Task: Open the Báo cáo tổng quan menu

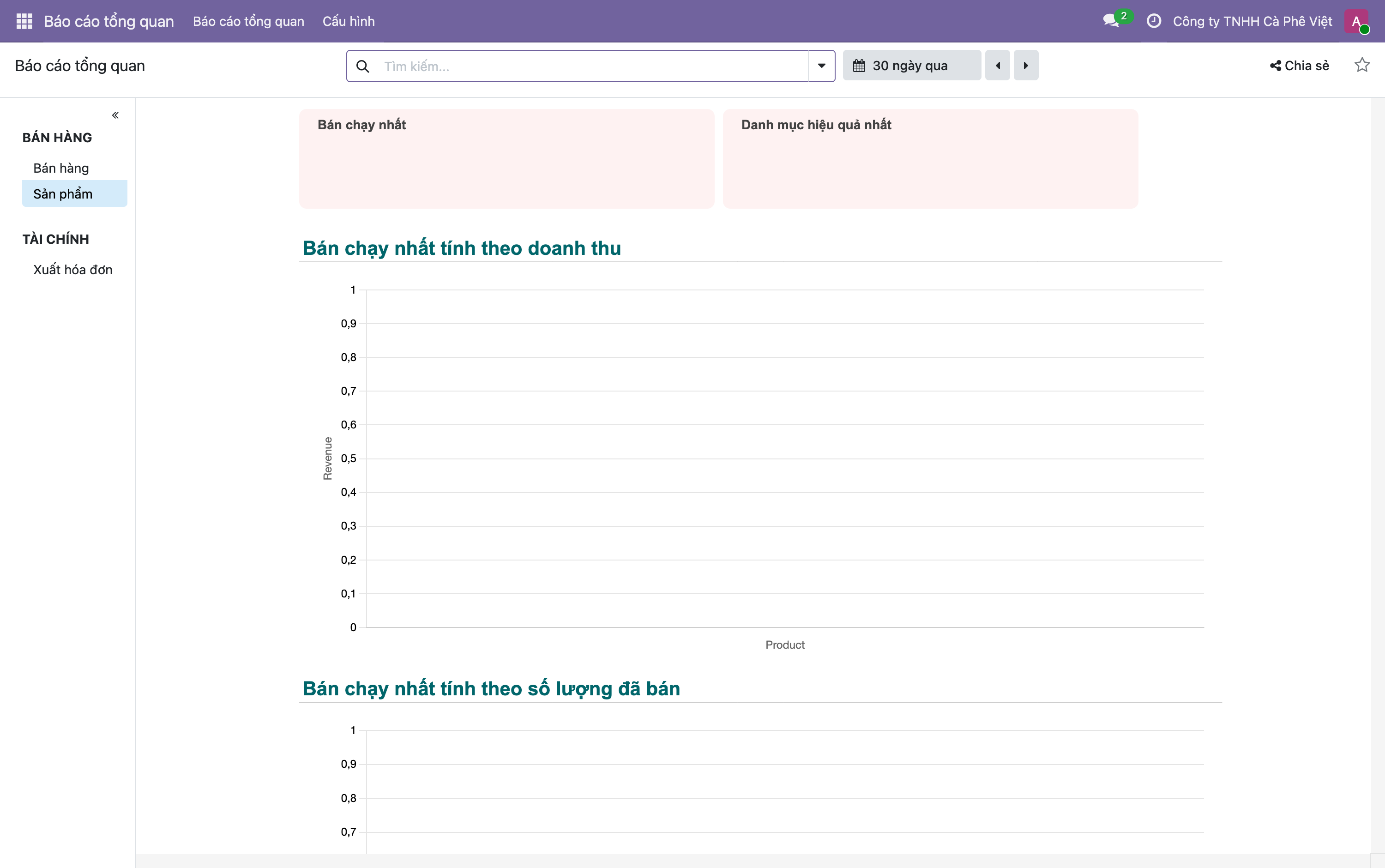Action: coord(248,21)
